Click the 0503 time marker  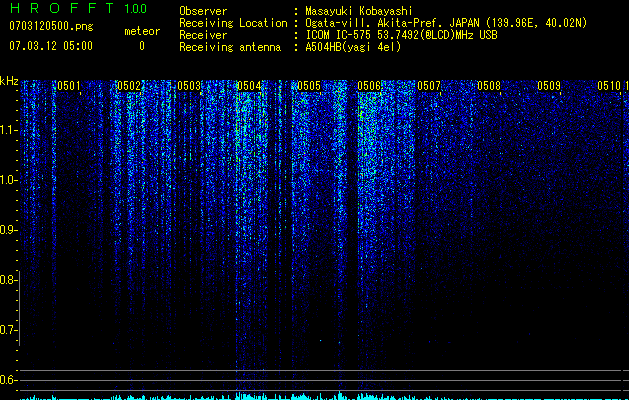pos(189,86)
